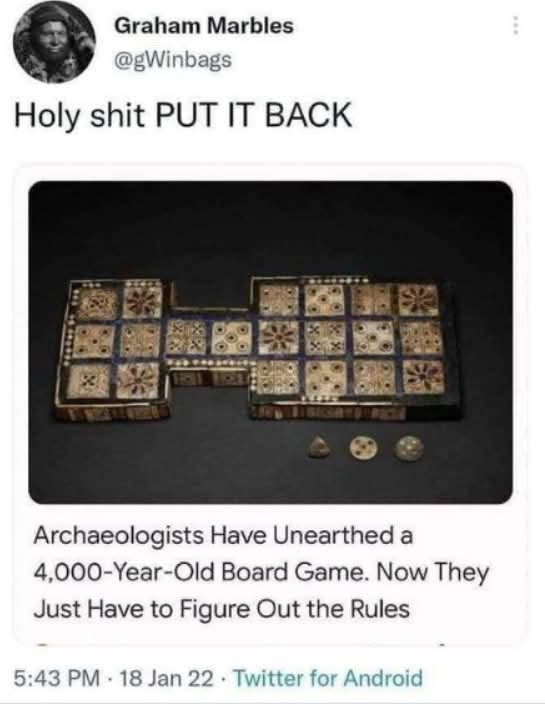Follow the 'Twitter for Android' source link
545x704 pixels.
pos(329,678)
